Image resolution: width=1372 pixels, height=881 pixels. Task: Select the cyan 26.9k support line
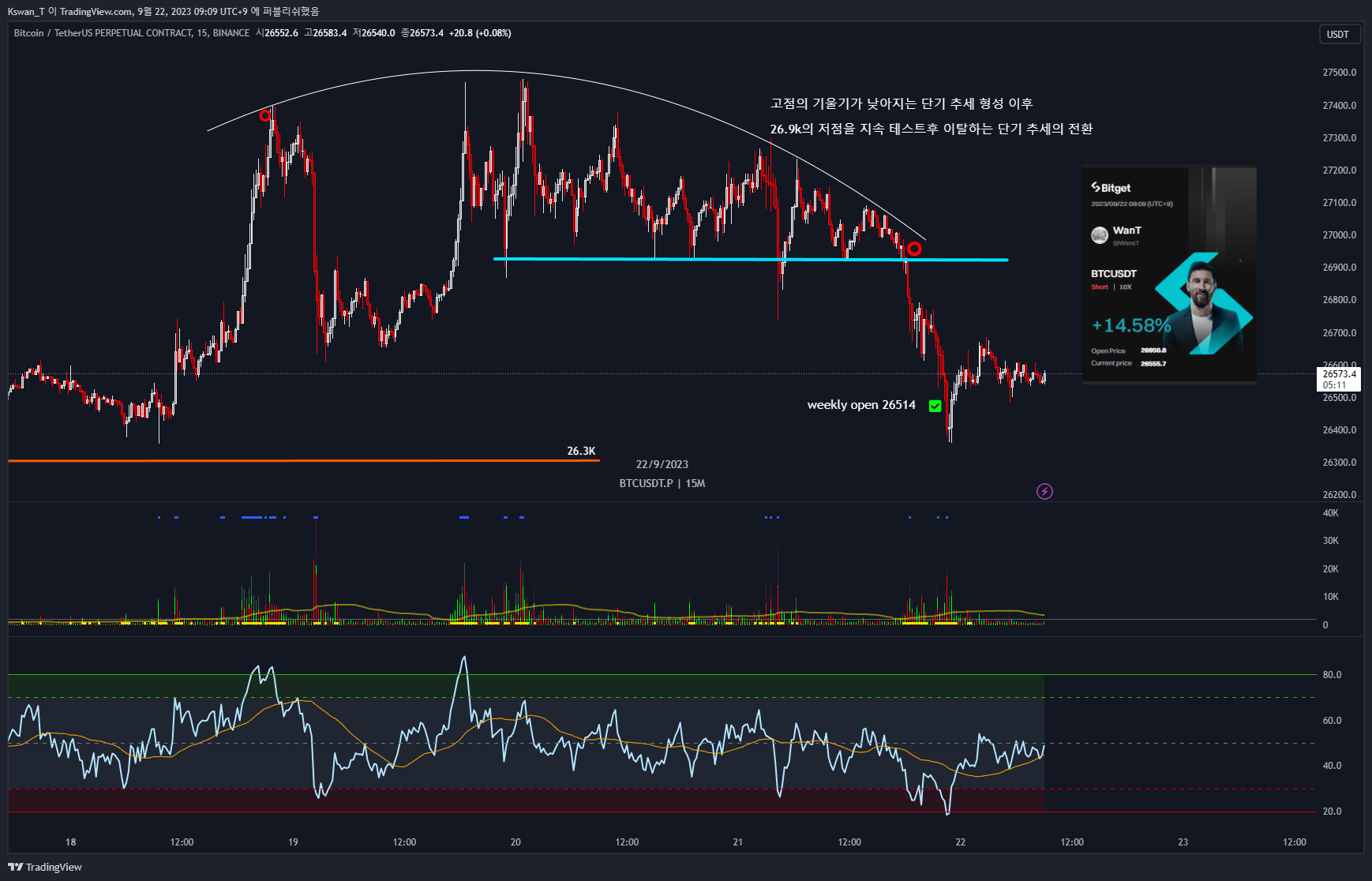point(750,259)
